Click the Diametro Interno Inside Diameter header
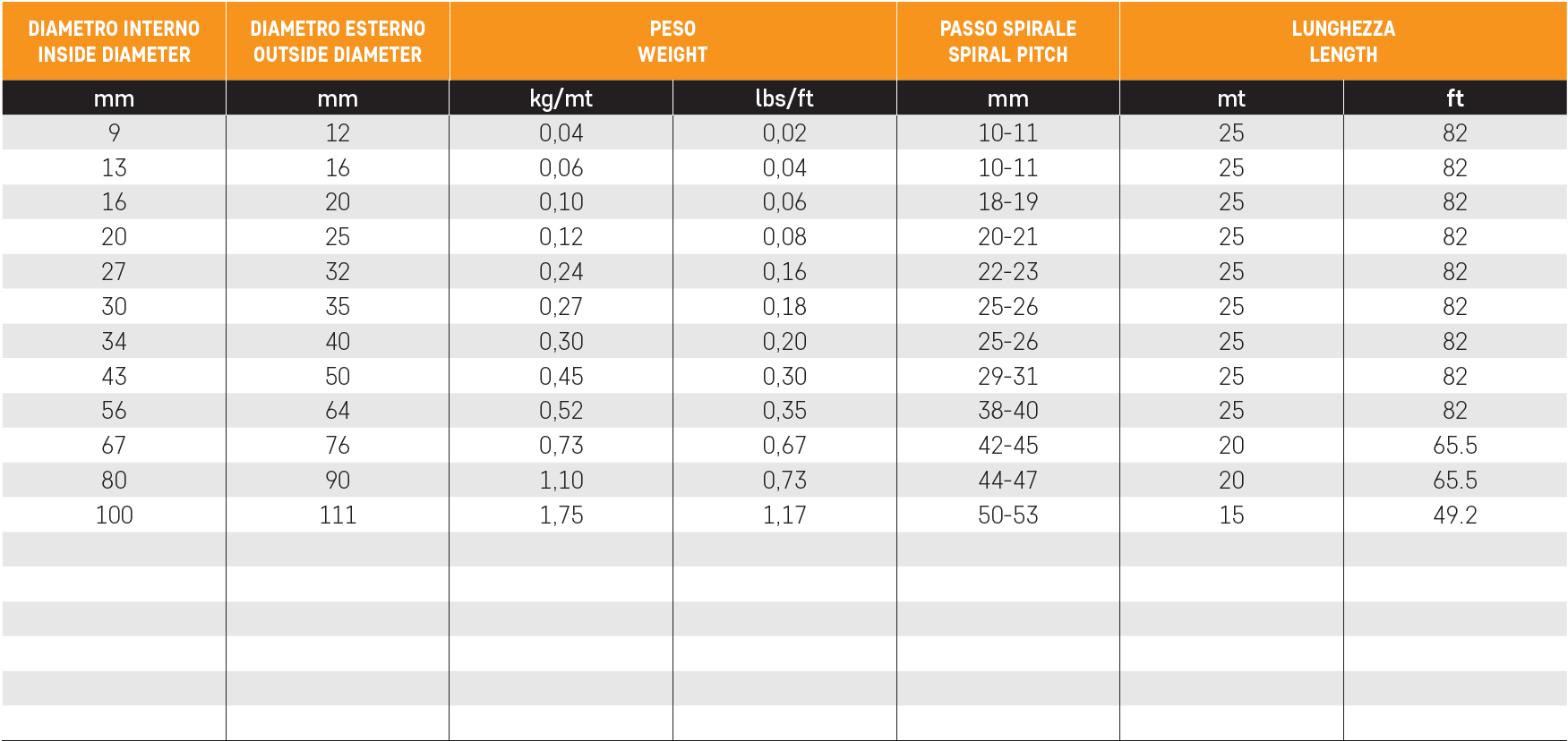Image resolution: width=1568 pixels, height=741 pixels. (x=114, y=41)
